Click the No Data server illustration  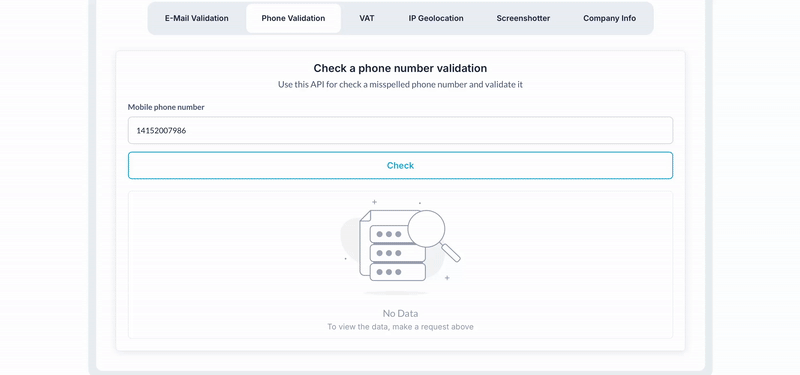(x=401, y=247)
